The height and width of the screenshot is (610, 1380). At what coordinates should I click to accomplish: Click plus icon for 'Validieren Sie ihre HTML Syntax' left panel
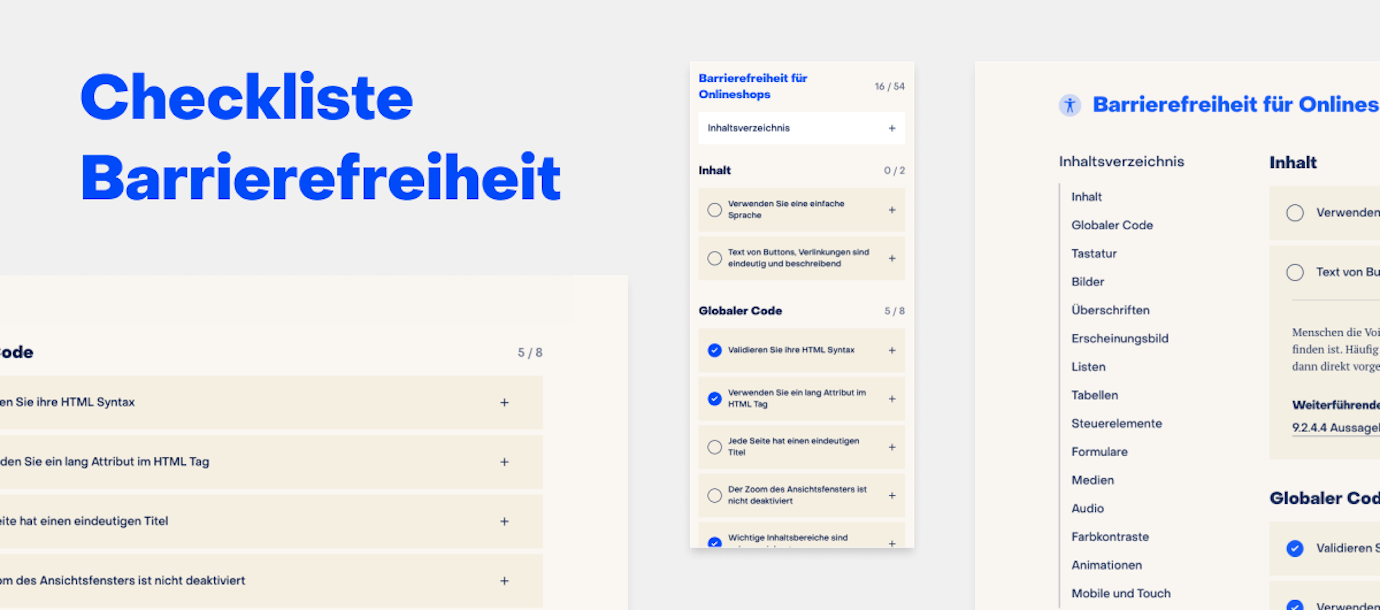(504, 402)
